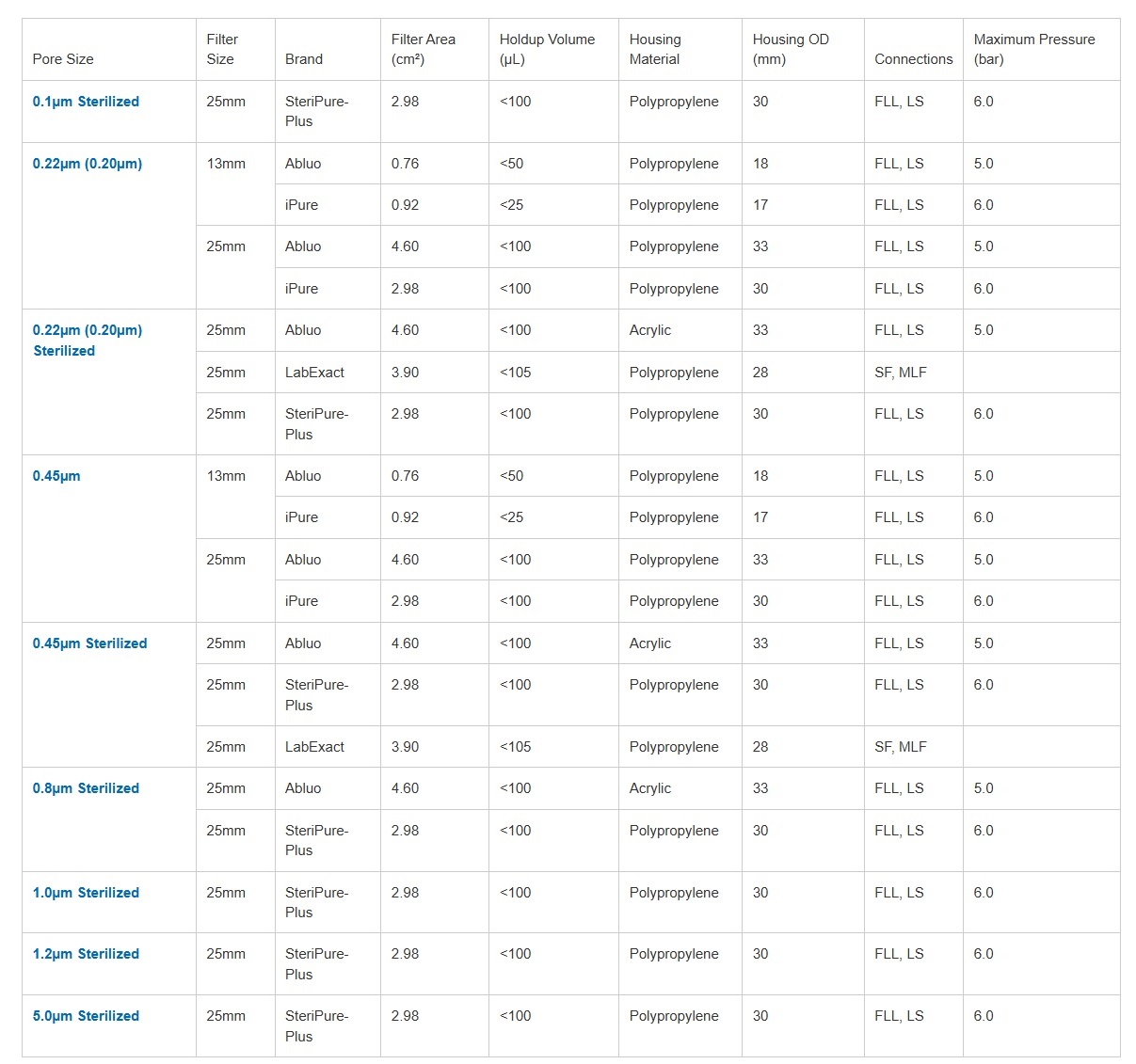Image resolution: width=1136 pixels, height=1064 pixels.
Task: Select the Connections column header
Action: [913, 59]
